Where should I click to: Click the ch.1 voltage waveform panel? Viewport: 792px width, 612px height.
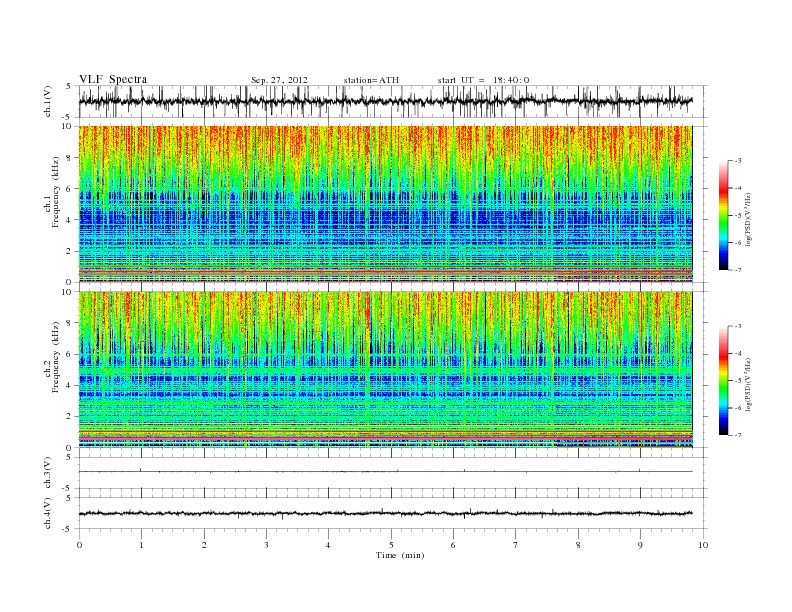(x=393, y=101)
